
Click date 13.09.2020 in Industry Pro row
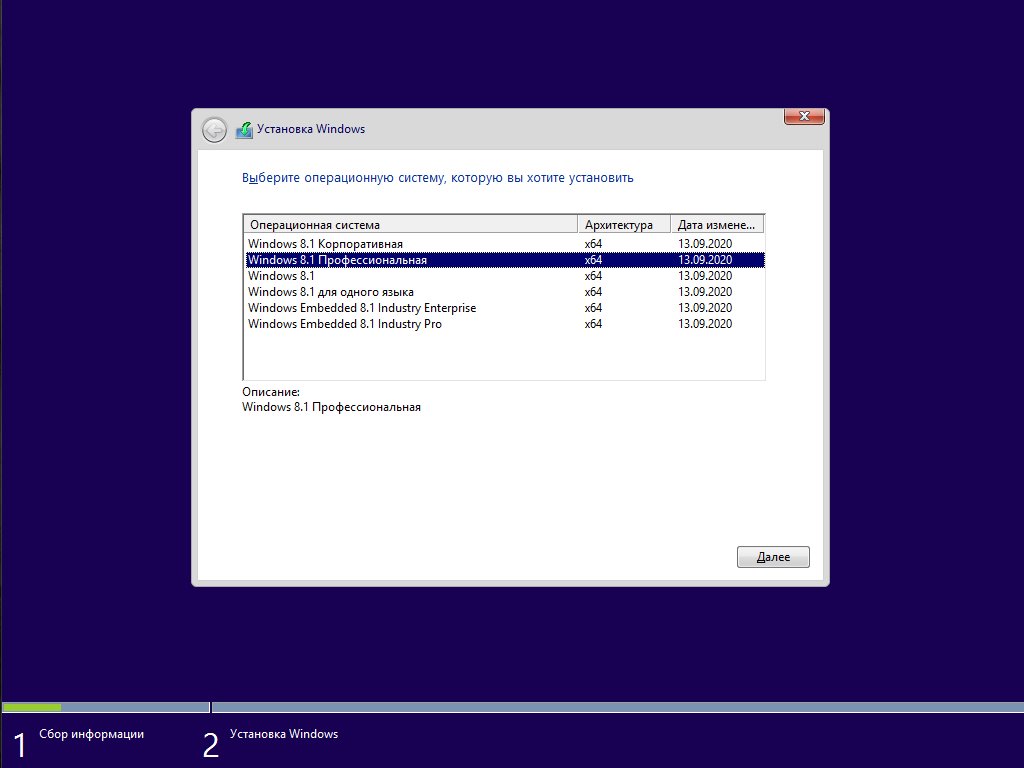point(705,324)
